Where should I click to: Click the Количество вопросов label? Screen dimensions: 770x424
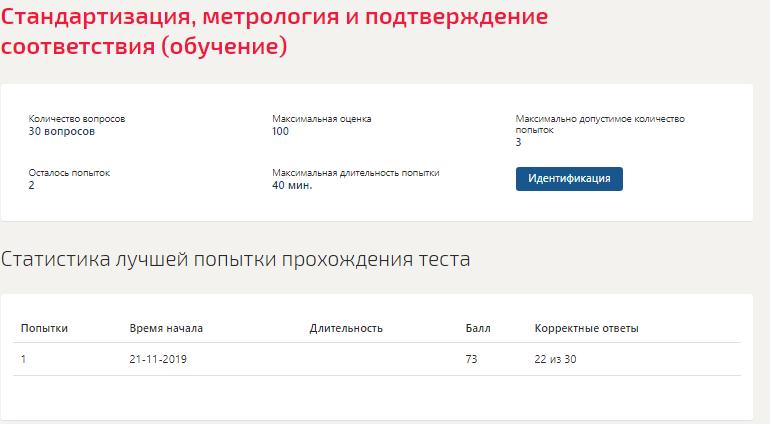point(77,119)
